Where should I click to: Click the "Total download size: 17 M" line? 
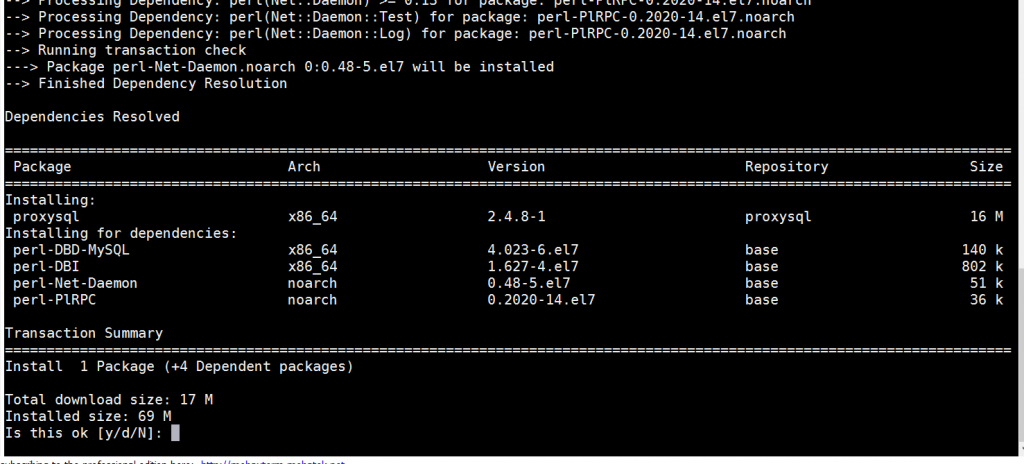109,399
